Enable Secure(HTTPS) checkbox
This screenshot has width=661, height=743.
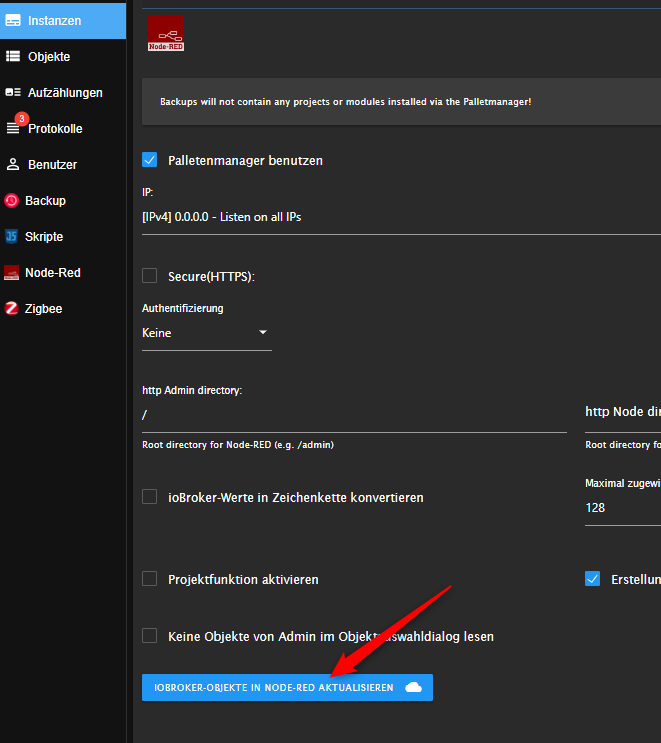coord(150,275)
